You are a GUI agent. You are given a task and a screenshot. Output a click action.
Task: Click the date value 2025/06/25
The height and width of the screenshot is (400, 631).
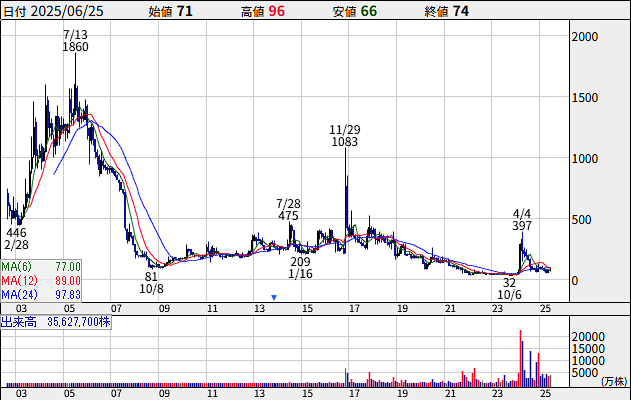pos(67,11)
